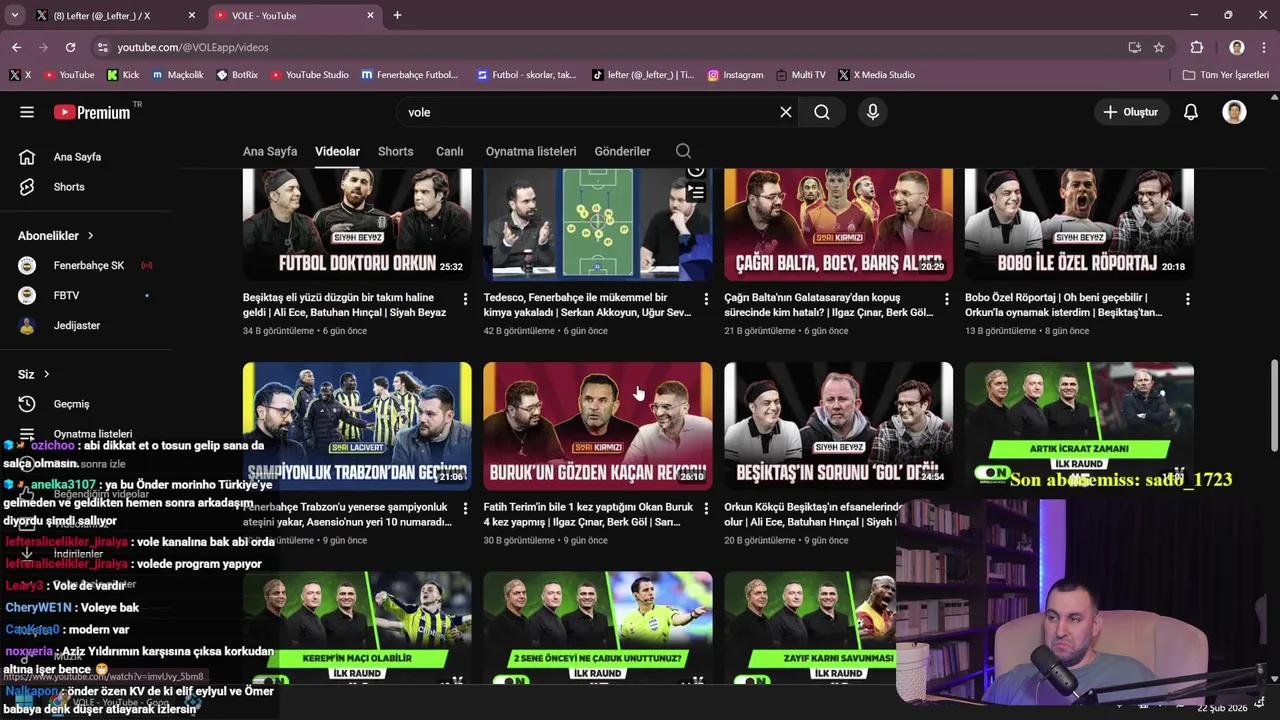This screenshot has width=1280, height=720.
Task: Open options for Çağrı Balta'nın video
Action: pos(947,299)
